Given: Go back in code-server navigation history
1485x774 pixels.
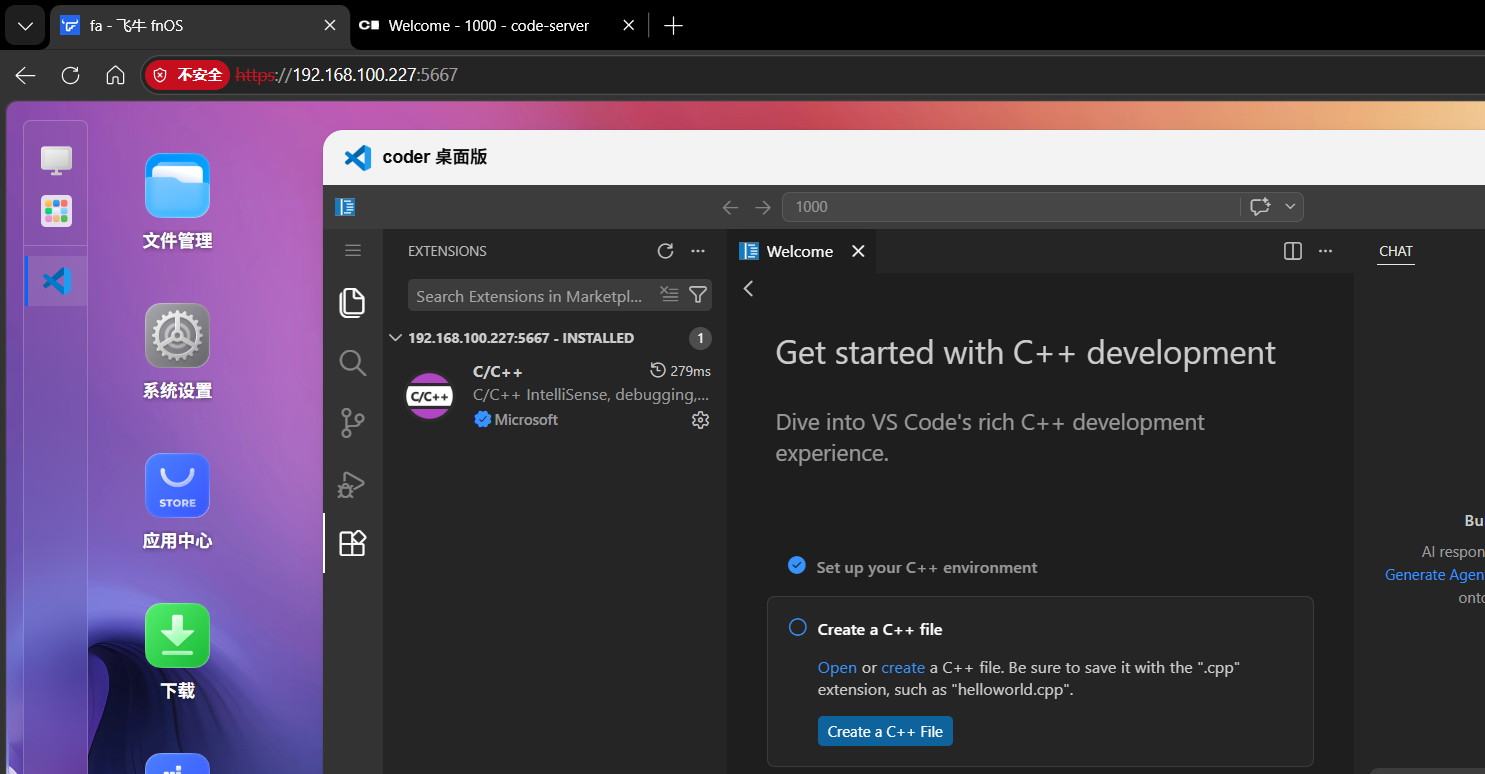Looking at the screenshot, I should (730, 207).
